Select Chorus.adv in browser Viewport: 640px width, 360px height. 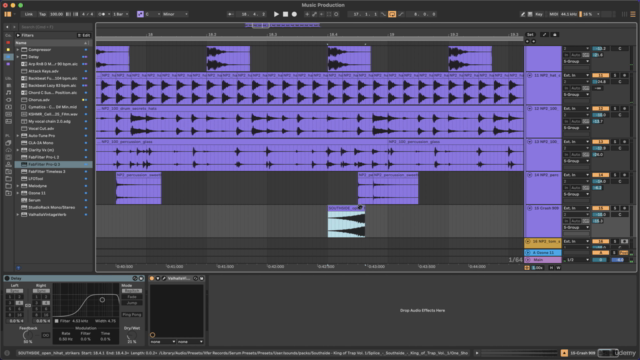pos(39,100)
